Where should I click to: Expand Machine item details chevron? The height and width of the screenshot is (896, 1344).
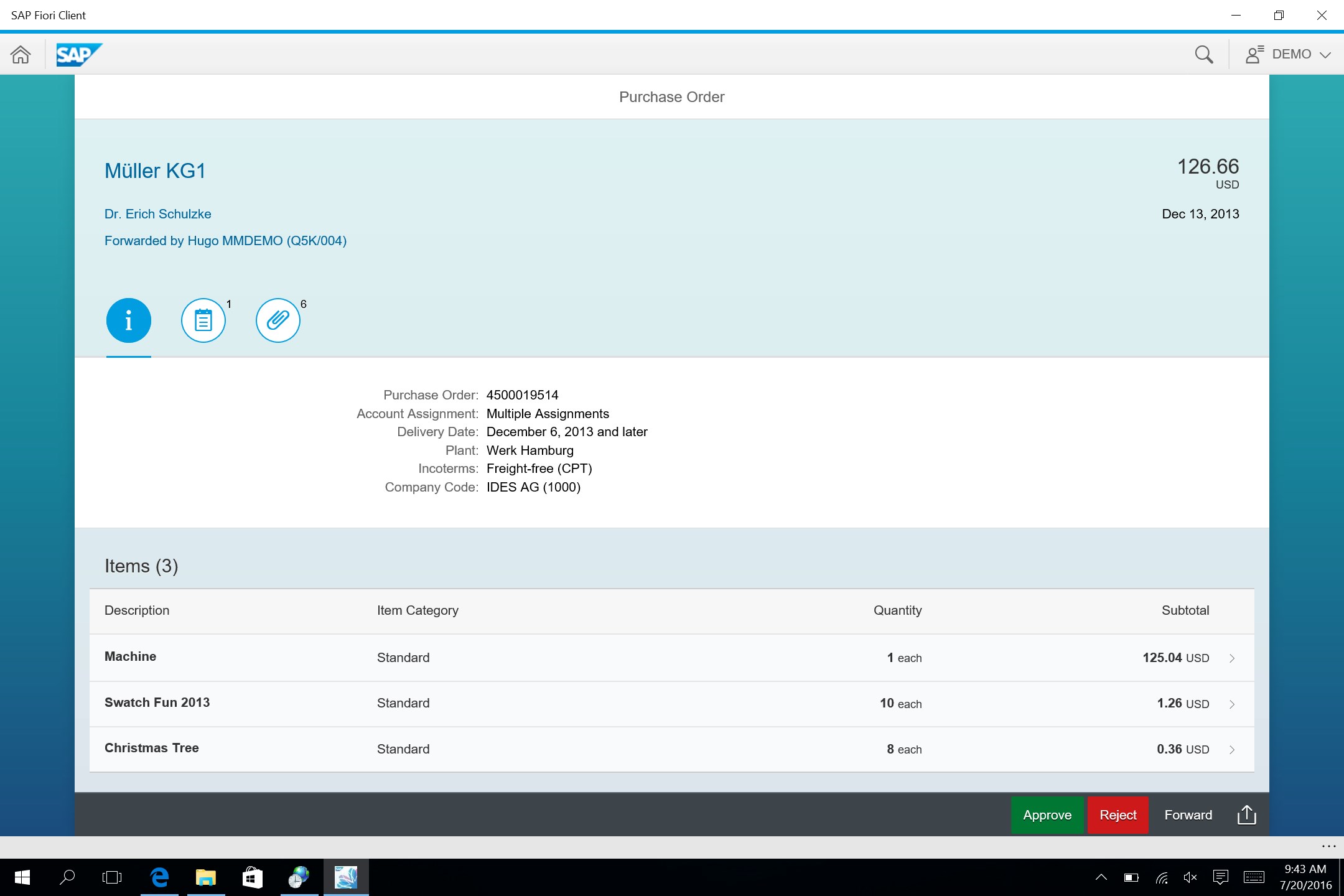1232,658
